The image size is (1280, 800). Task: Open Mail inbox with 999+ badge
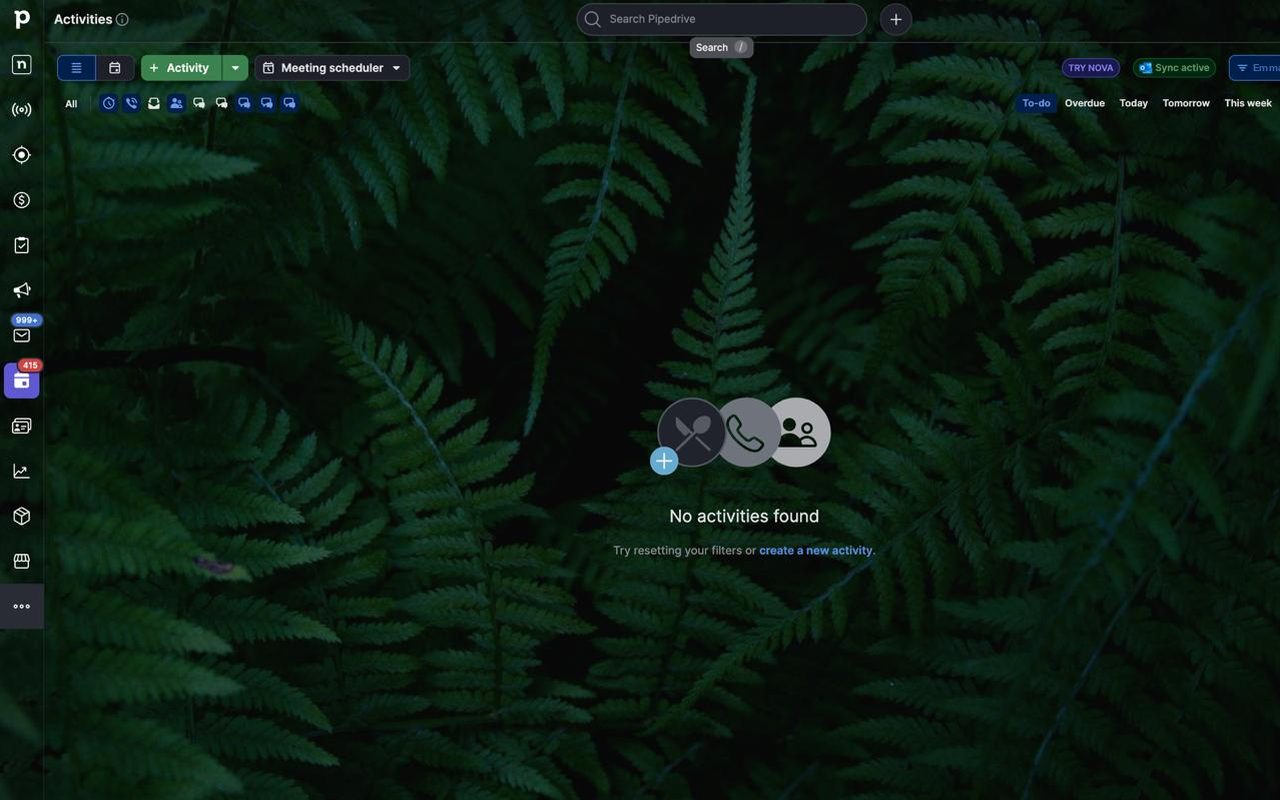(22, 335)
